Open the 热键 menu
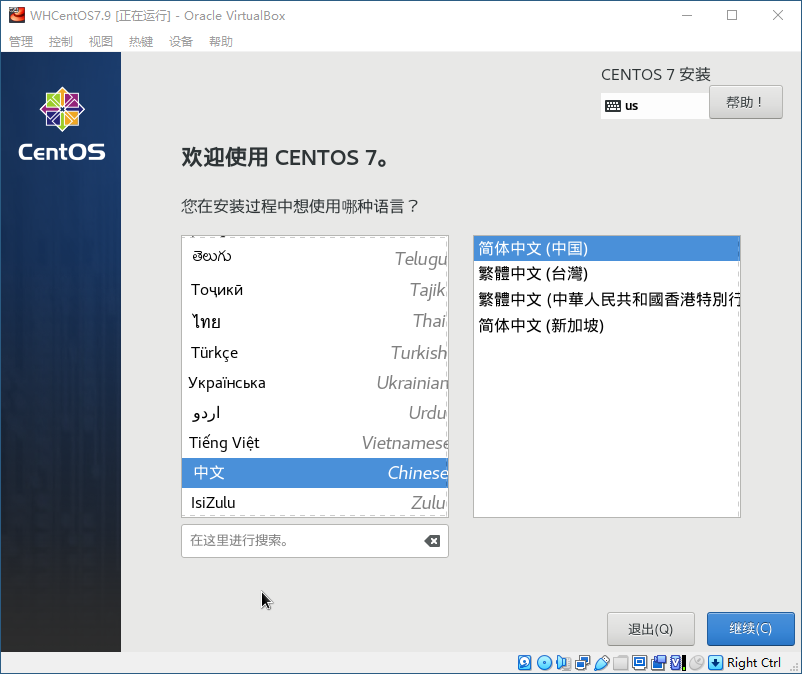Image resolution: width=802 pixels, height=674 pixels. (x=141, y=41)
